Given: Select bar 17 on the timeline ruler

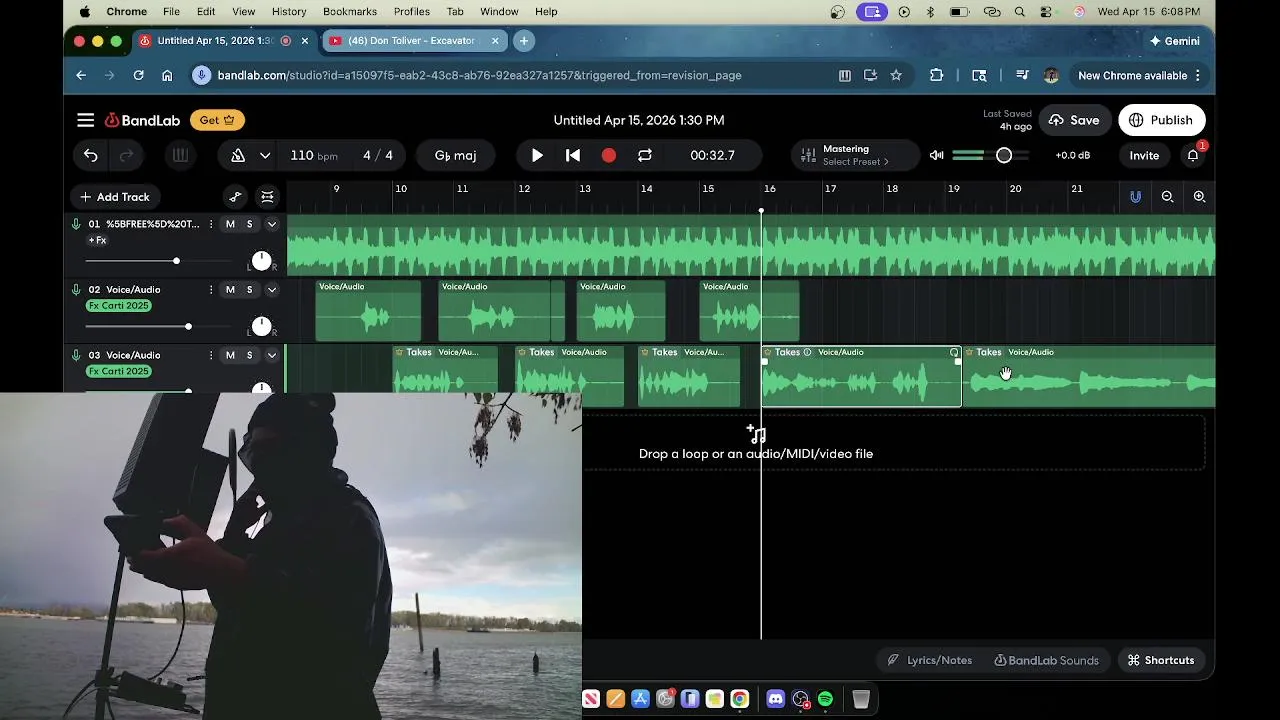Looking at the screenshot, I should click(830, 189).
